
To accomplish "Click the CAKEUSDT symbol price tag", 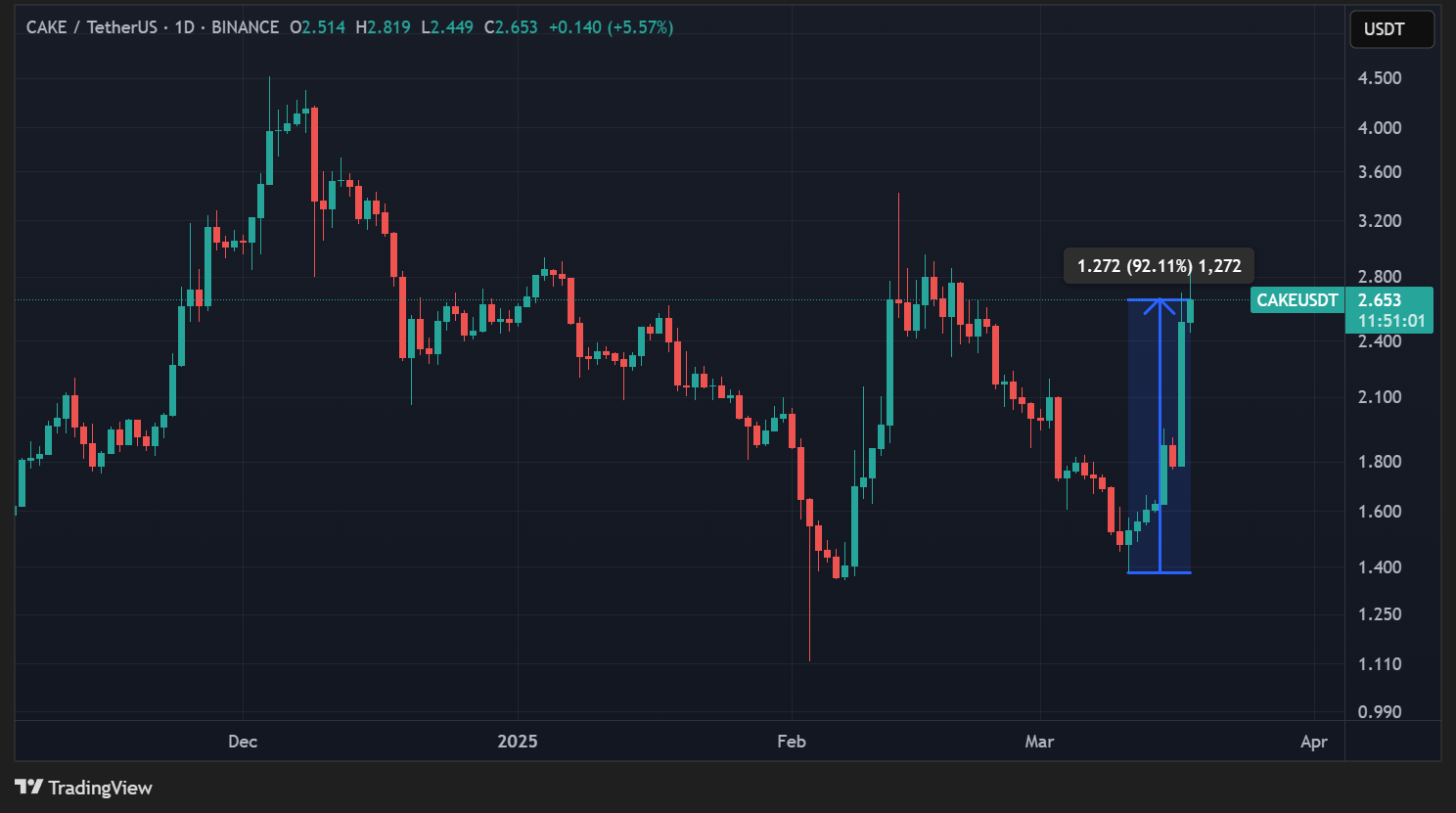I will [x=1297, y=300].
